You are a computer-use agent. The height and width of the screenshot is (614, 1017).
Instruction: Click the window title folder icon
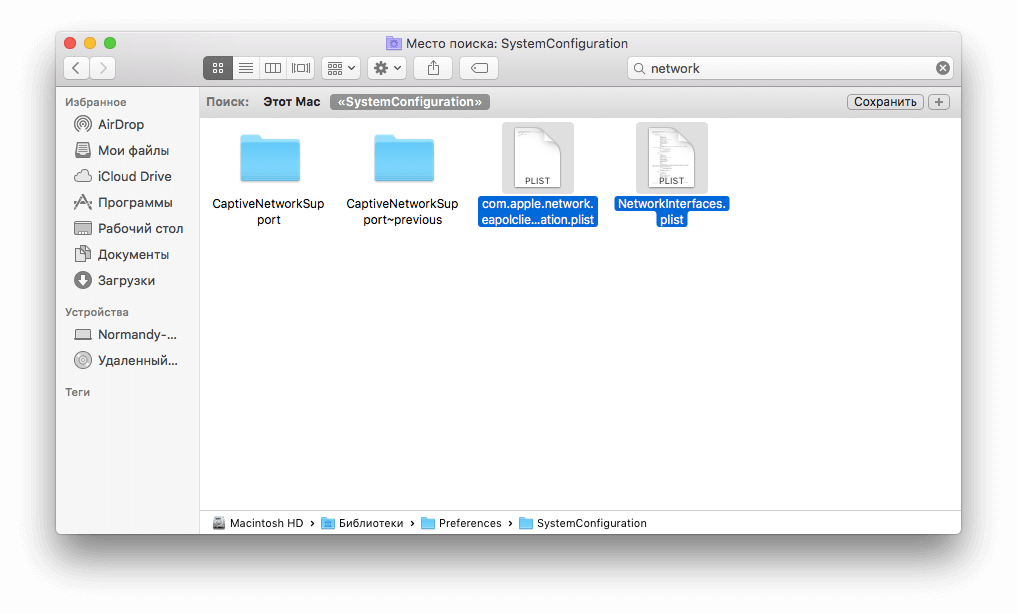(394, 43)
